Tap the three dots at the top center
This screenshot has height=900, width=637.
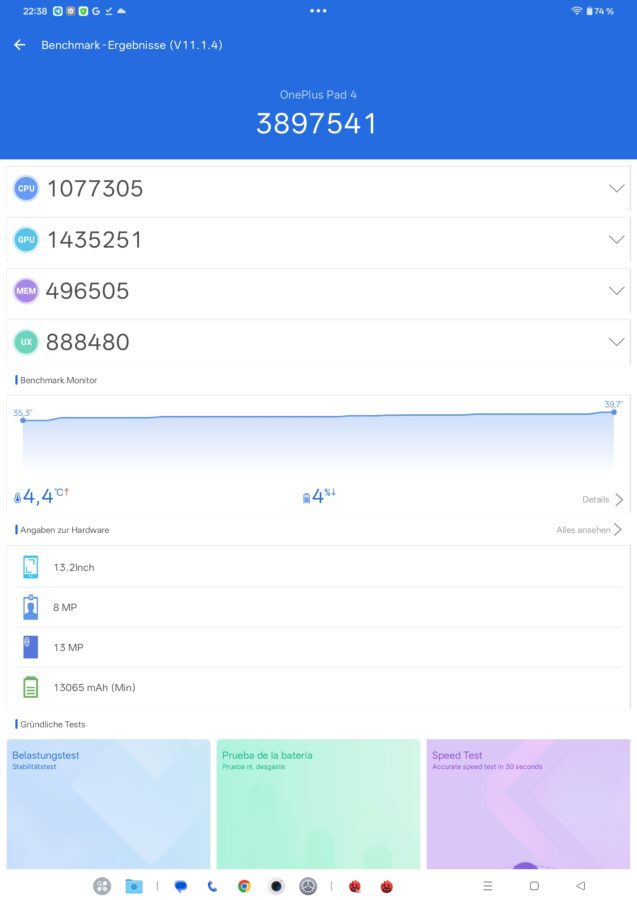[318, 11]
